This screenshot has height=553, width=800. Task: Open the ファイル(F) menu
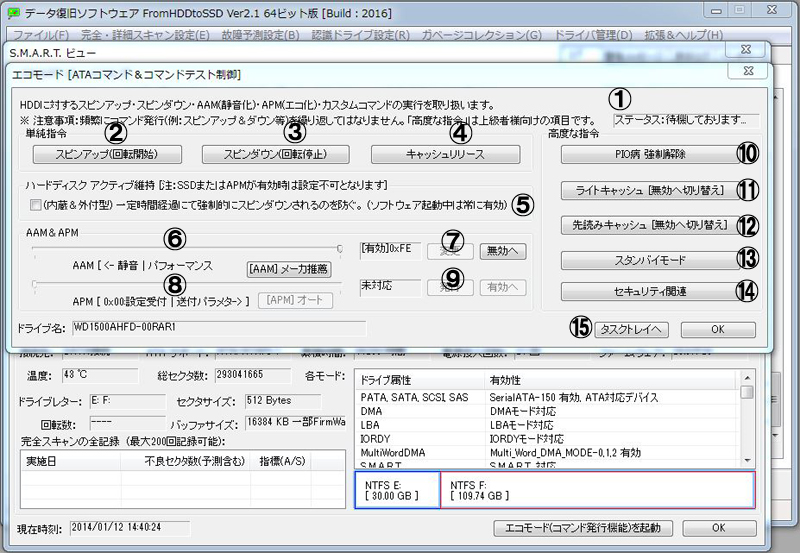[x=41, y=35]
